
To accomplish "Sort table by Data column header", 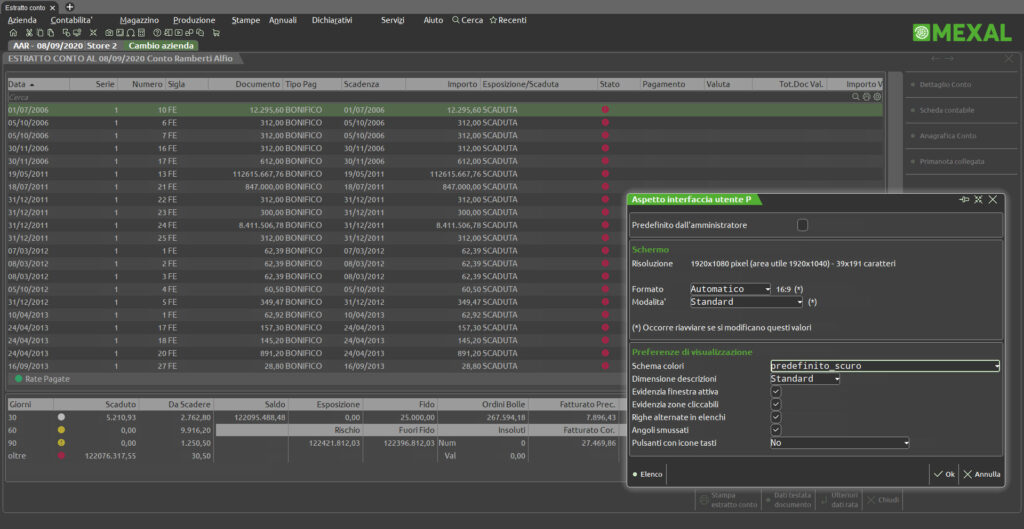I will 38,84.
